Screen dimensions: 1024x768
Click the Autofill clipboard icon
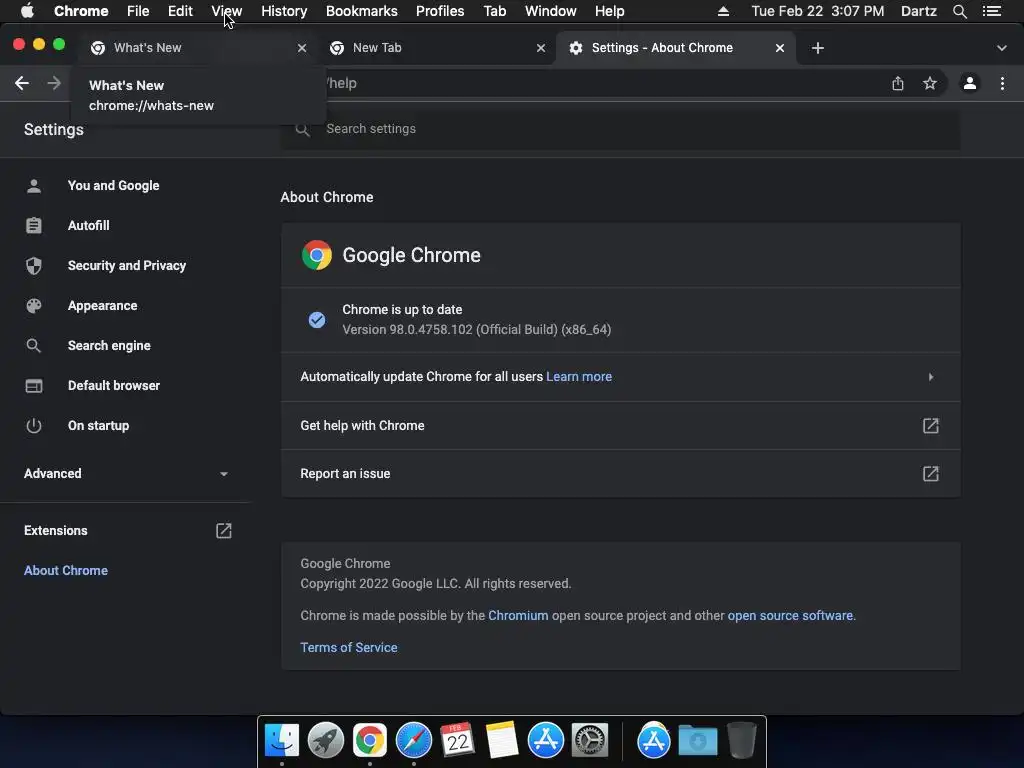tap(34, 225)
